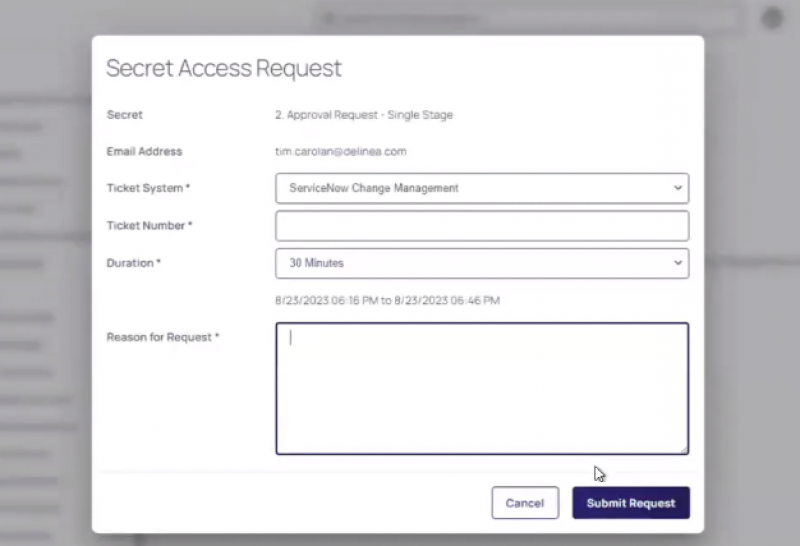Click the 'Reason for Request *' label

[162, 337]
